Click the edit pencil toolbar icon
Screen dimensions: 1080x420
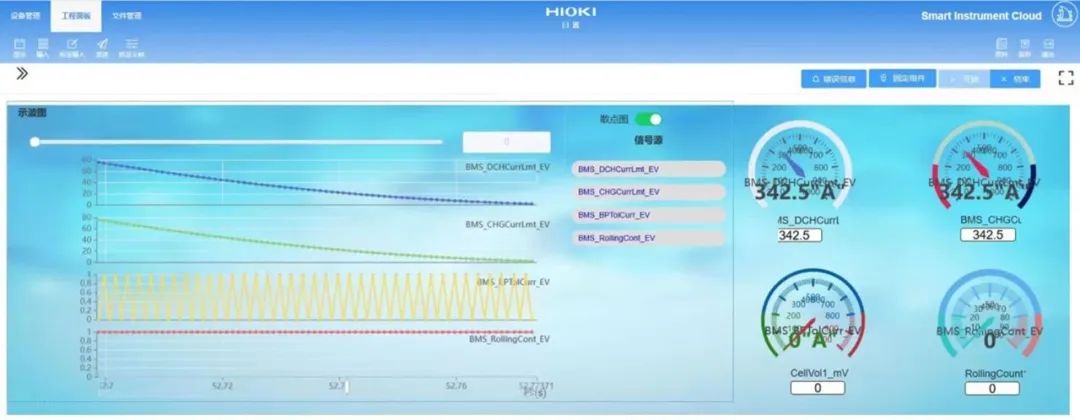pos(72,46)
